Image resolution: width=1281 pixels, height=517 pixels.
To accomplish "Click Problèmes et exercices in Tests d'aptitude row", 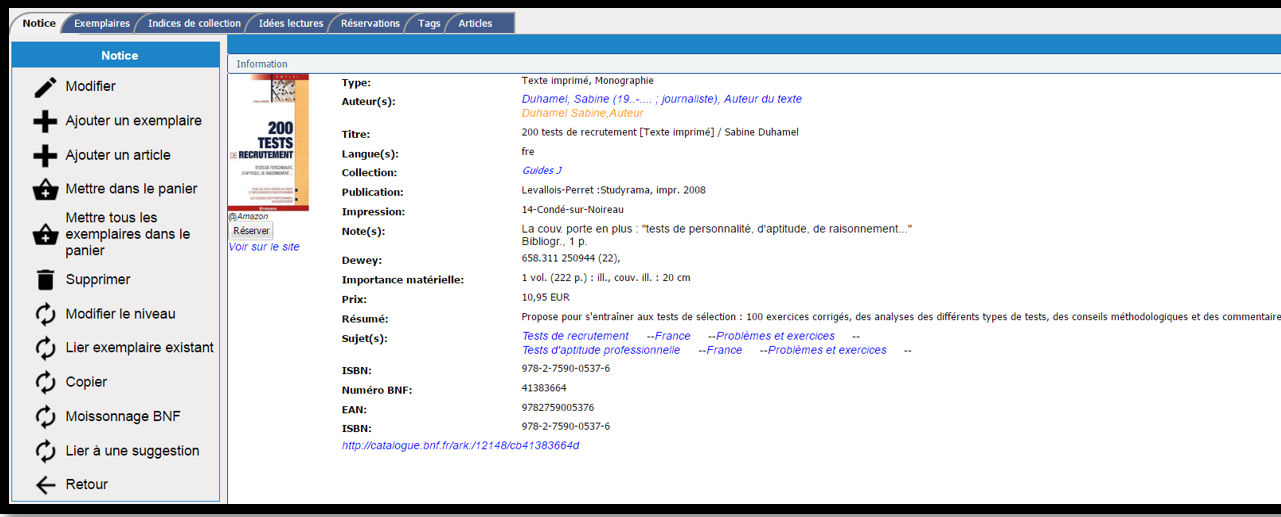I will [x=827, y=350].
